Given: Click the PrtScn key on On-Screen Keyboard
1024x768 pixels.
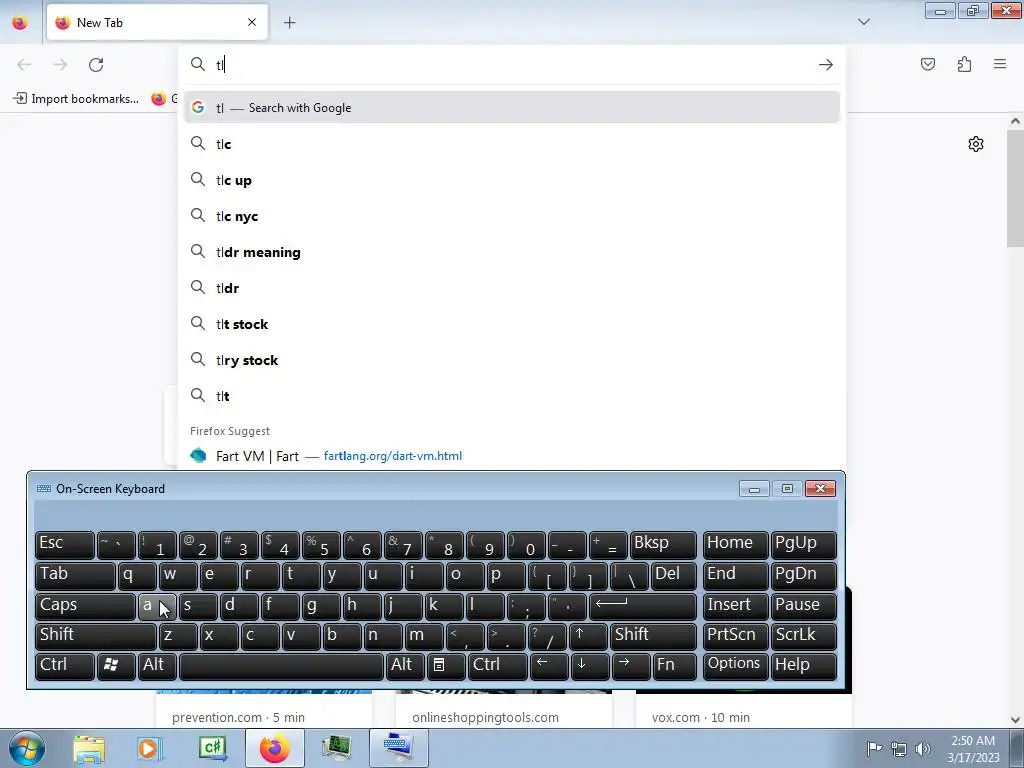Looking at the screenshot, I should click(x=735, y=636).
